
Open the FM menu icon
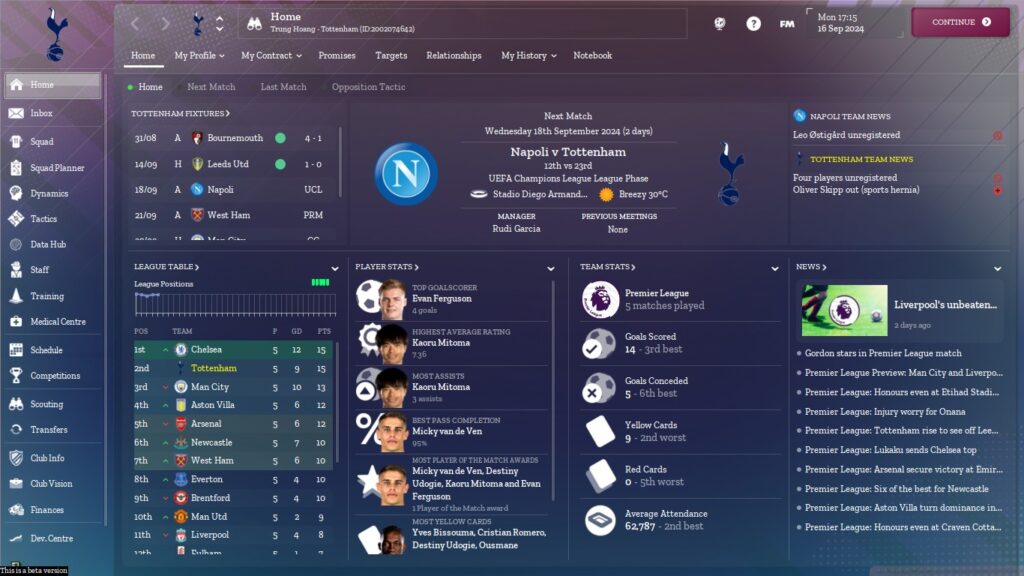787,24
